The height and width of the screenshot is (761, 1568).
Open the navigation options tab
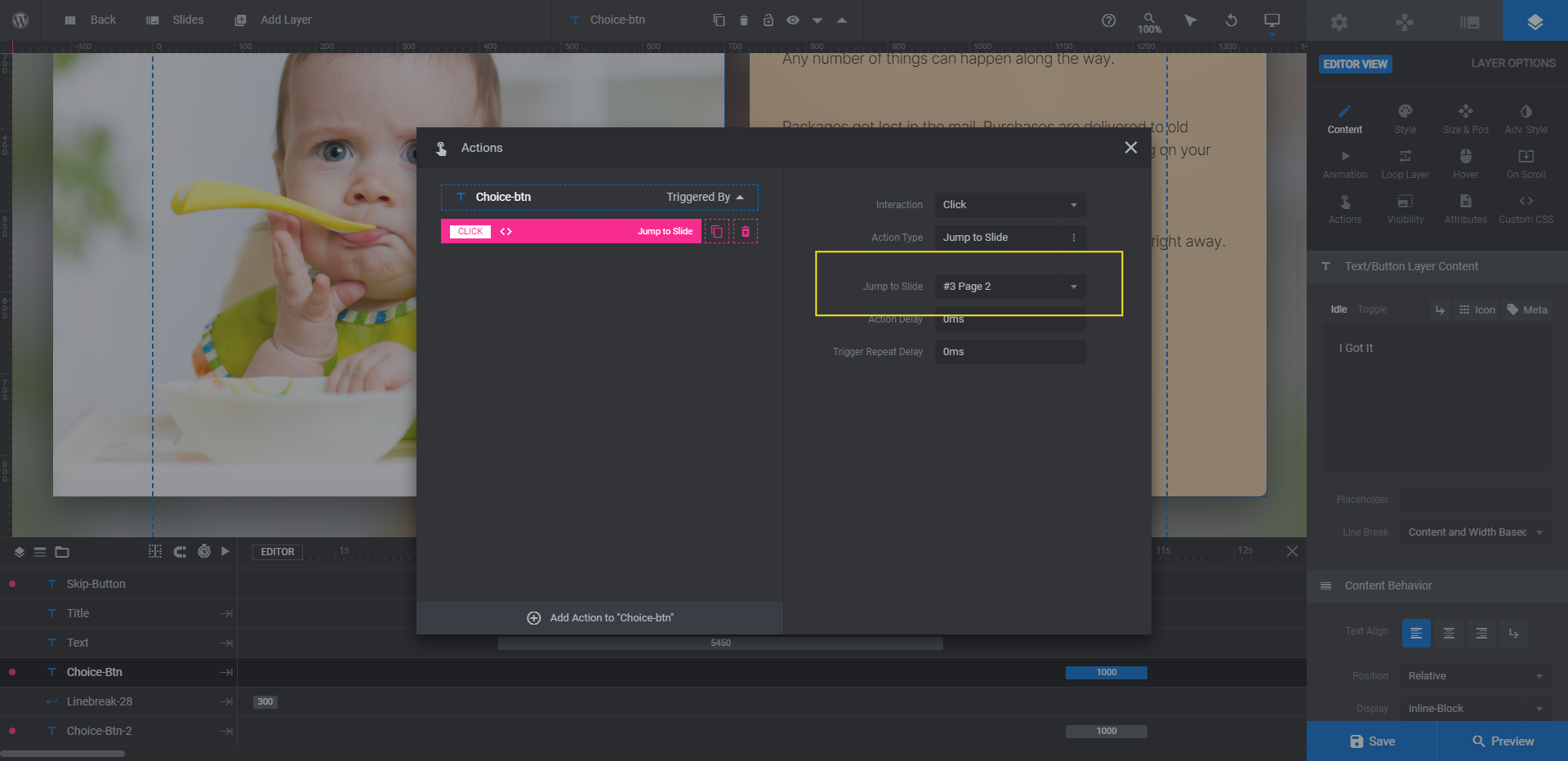pos(1405,21)
